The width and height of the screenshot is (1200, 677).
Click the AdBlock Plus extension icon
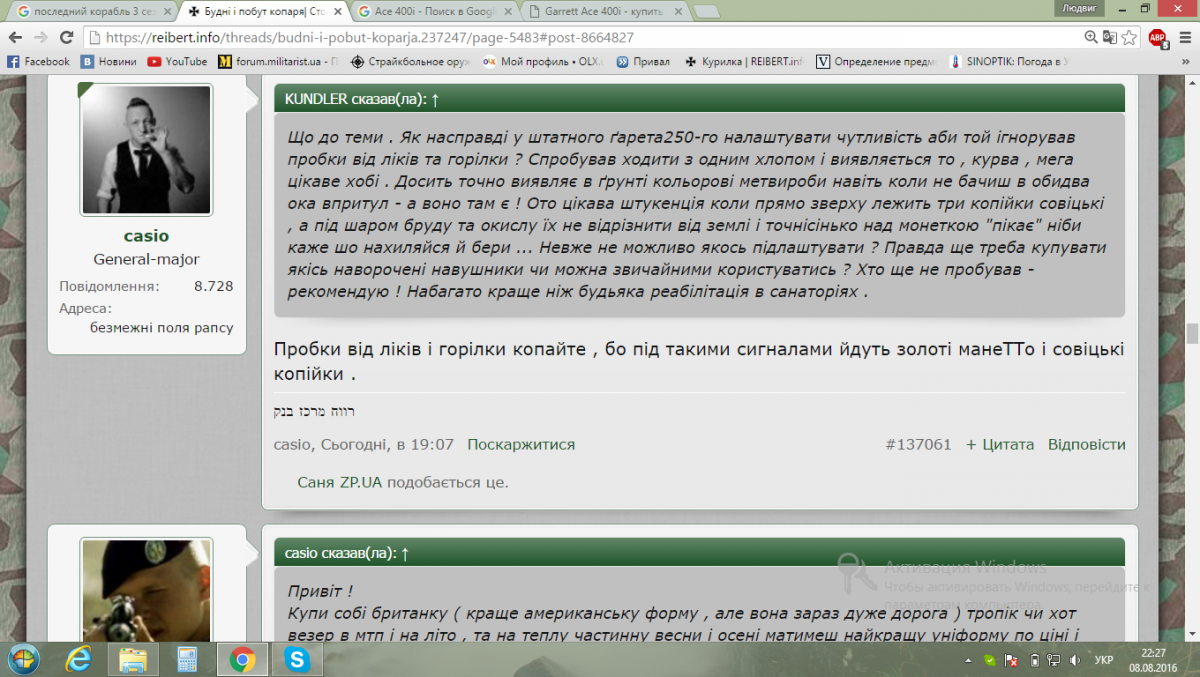point(1157,38)
